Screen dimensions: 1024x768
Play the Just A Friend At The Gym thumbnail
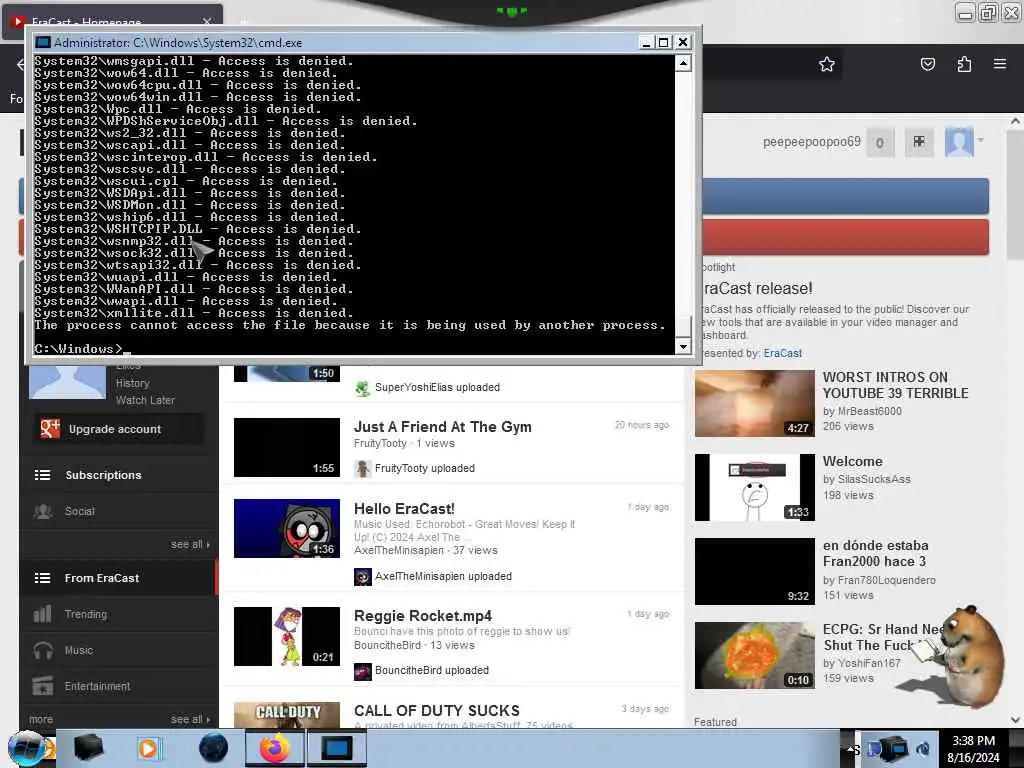tap(287, 447)
